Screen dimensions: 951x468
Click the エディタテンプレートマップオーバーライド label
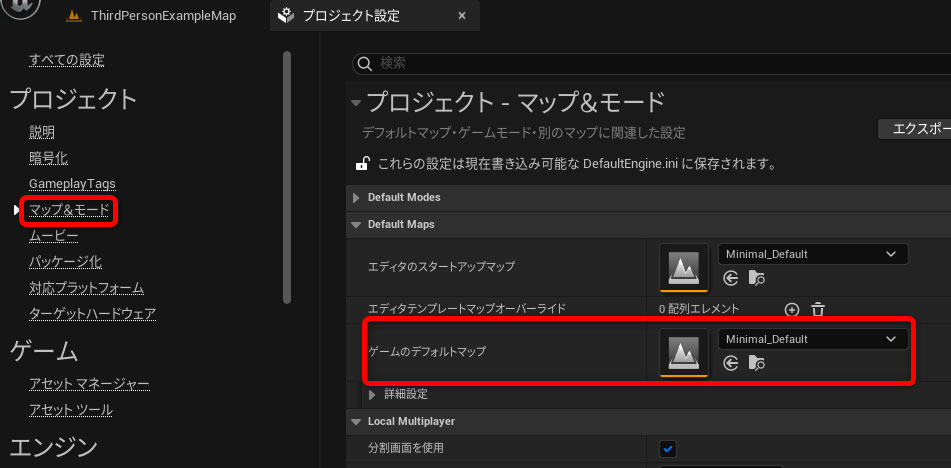pyautogui.click(x=467, y=309)
